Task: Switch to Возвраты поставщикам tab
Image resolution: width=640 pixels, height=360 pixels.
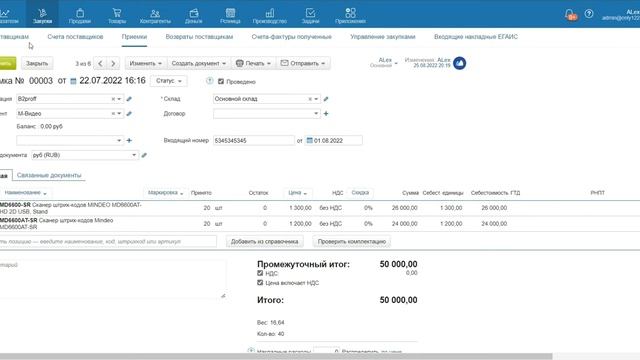Action: (199, 37)
